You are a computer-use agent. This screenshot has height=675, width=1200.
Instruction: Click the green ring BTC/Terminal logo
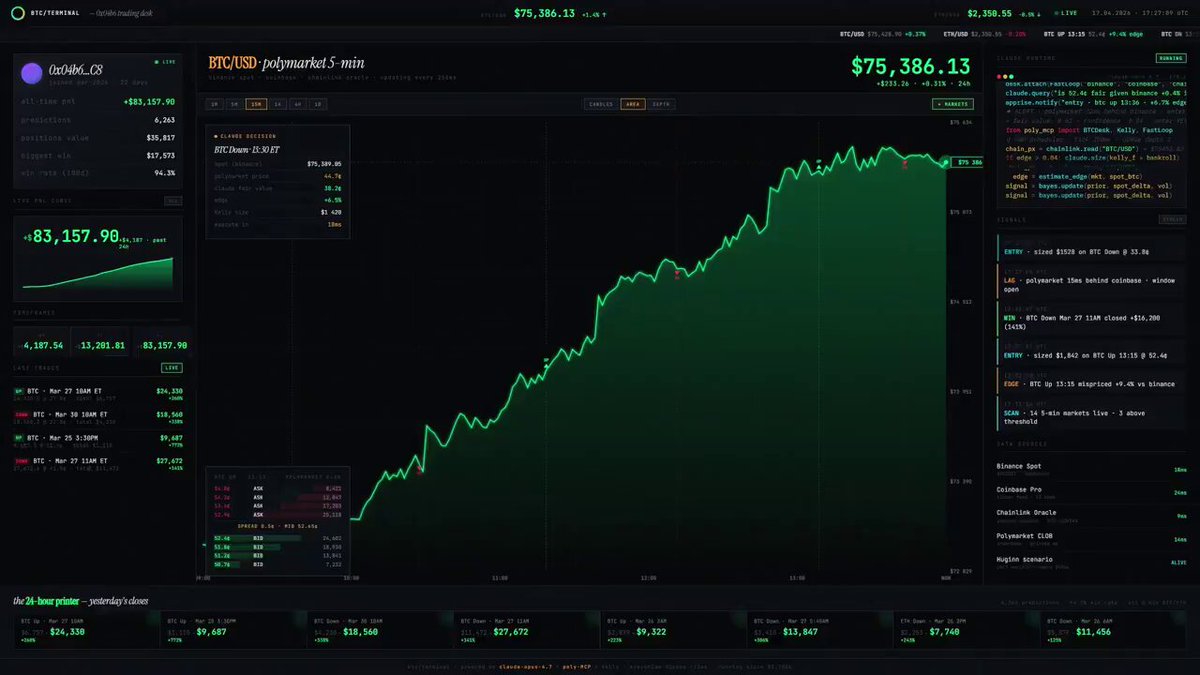(x=16, y=13)
